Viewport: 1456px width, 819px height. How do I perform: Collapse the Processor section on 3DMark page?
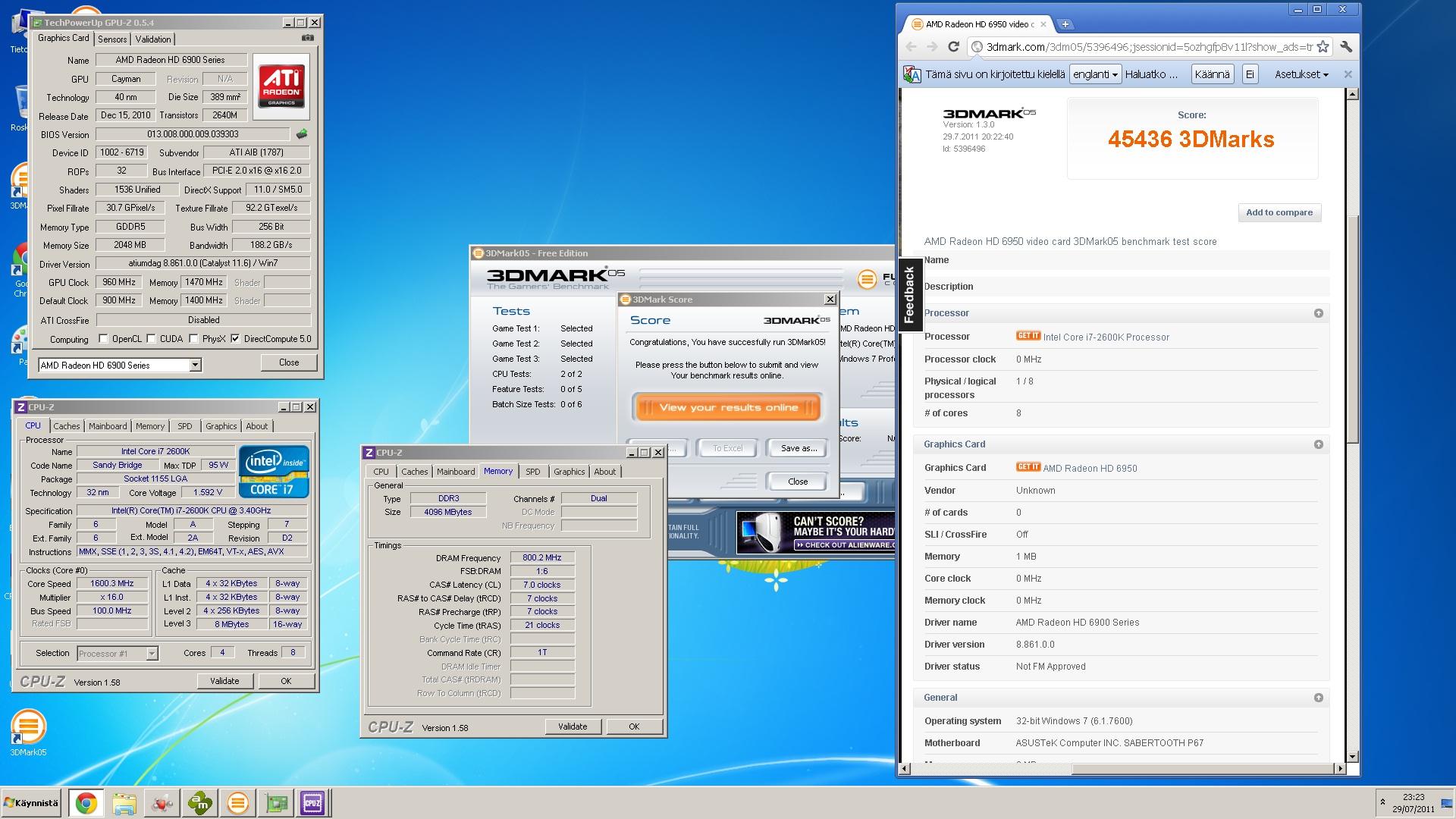[1319, 313]
